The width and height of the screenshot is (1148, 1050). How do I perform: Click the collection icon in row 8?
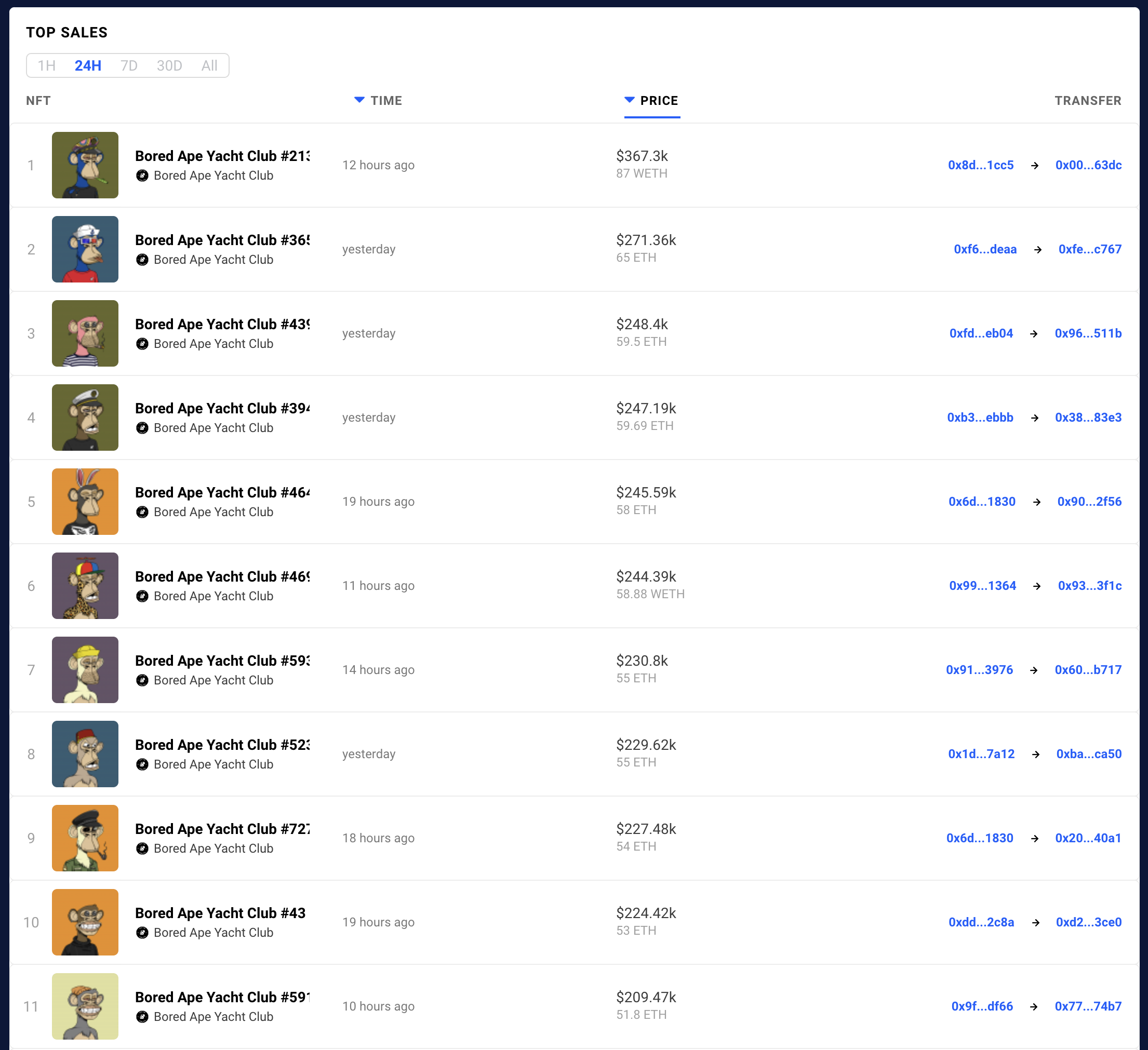(142, 765)
